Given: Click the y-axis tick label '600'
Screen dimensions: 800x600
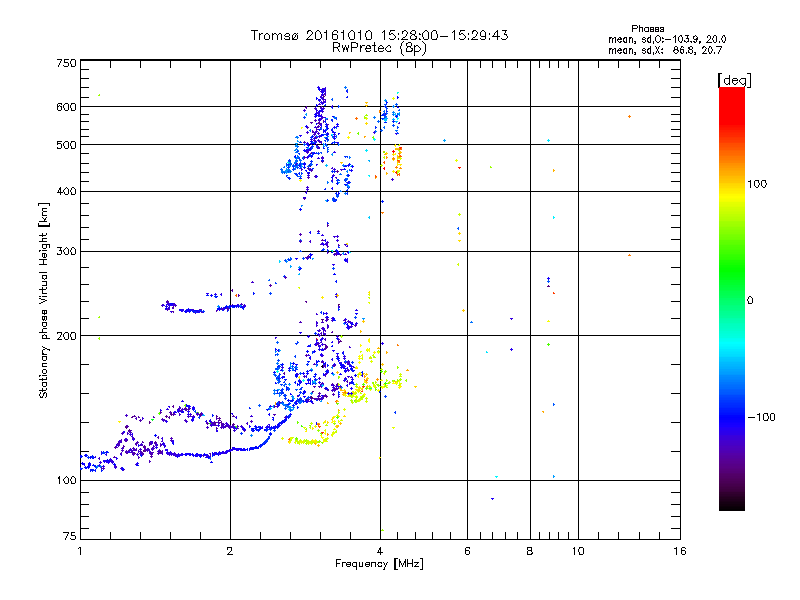Looking at the screenshot, I should point(66,107).
